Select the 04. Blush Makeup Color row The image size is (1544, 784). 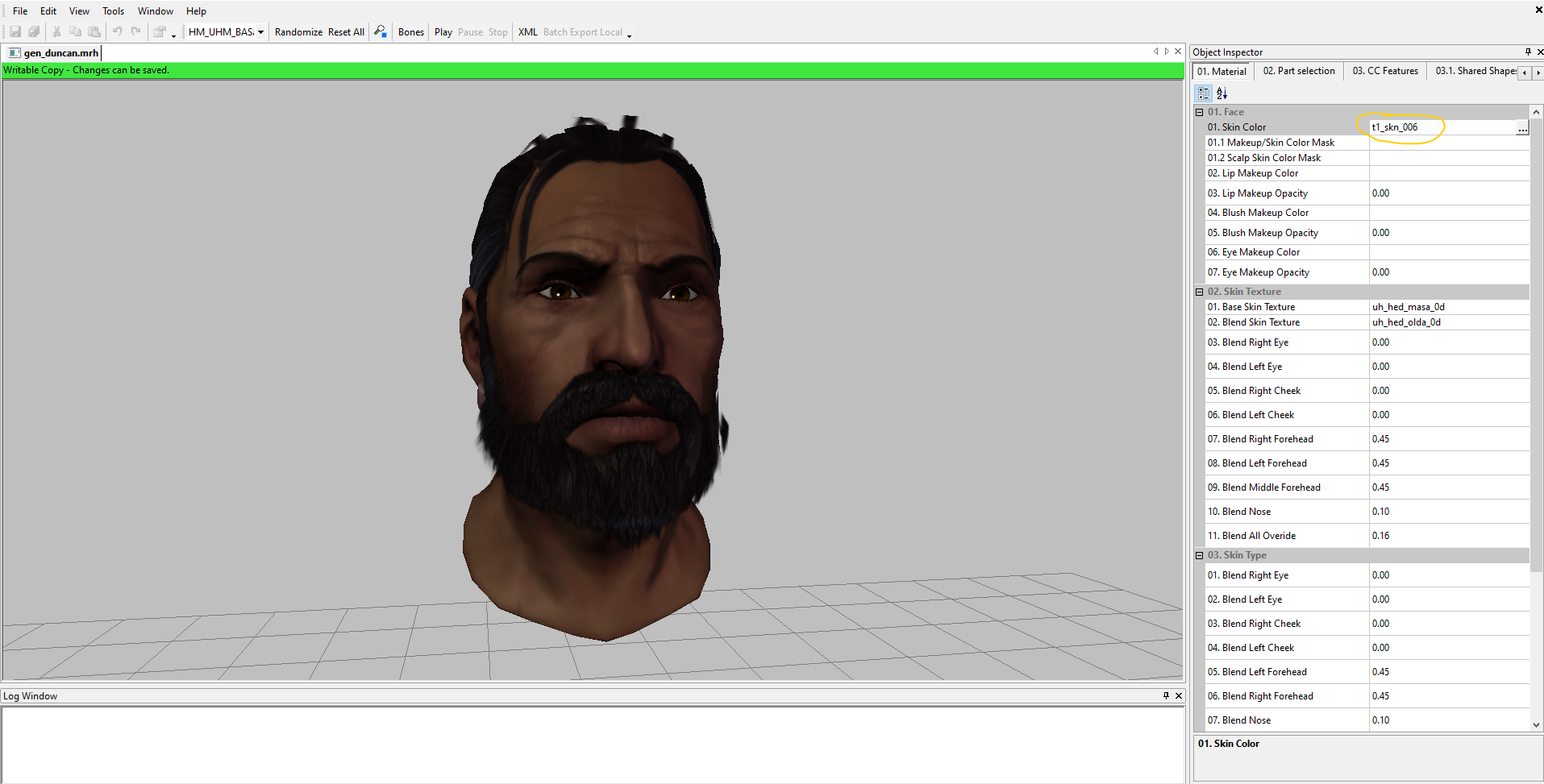[1367, 213]
